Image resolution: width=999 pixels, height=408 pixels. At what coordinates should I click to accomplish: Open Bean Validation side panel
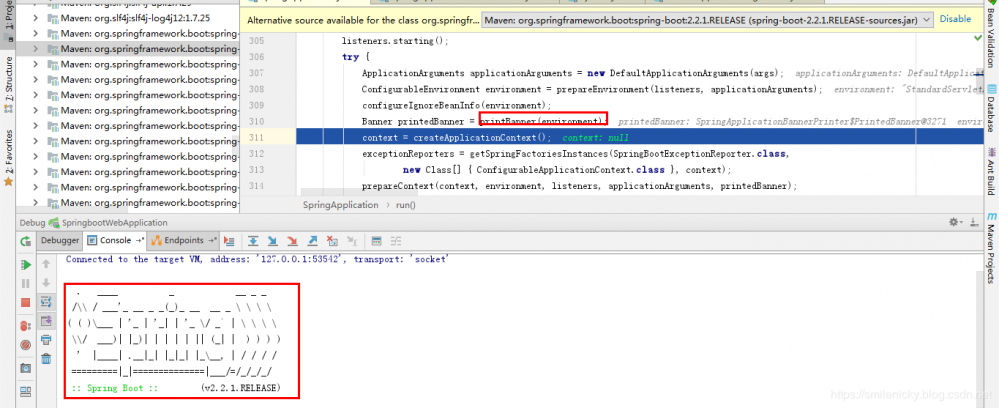pos(991,33)
